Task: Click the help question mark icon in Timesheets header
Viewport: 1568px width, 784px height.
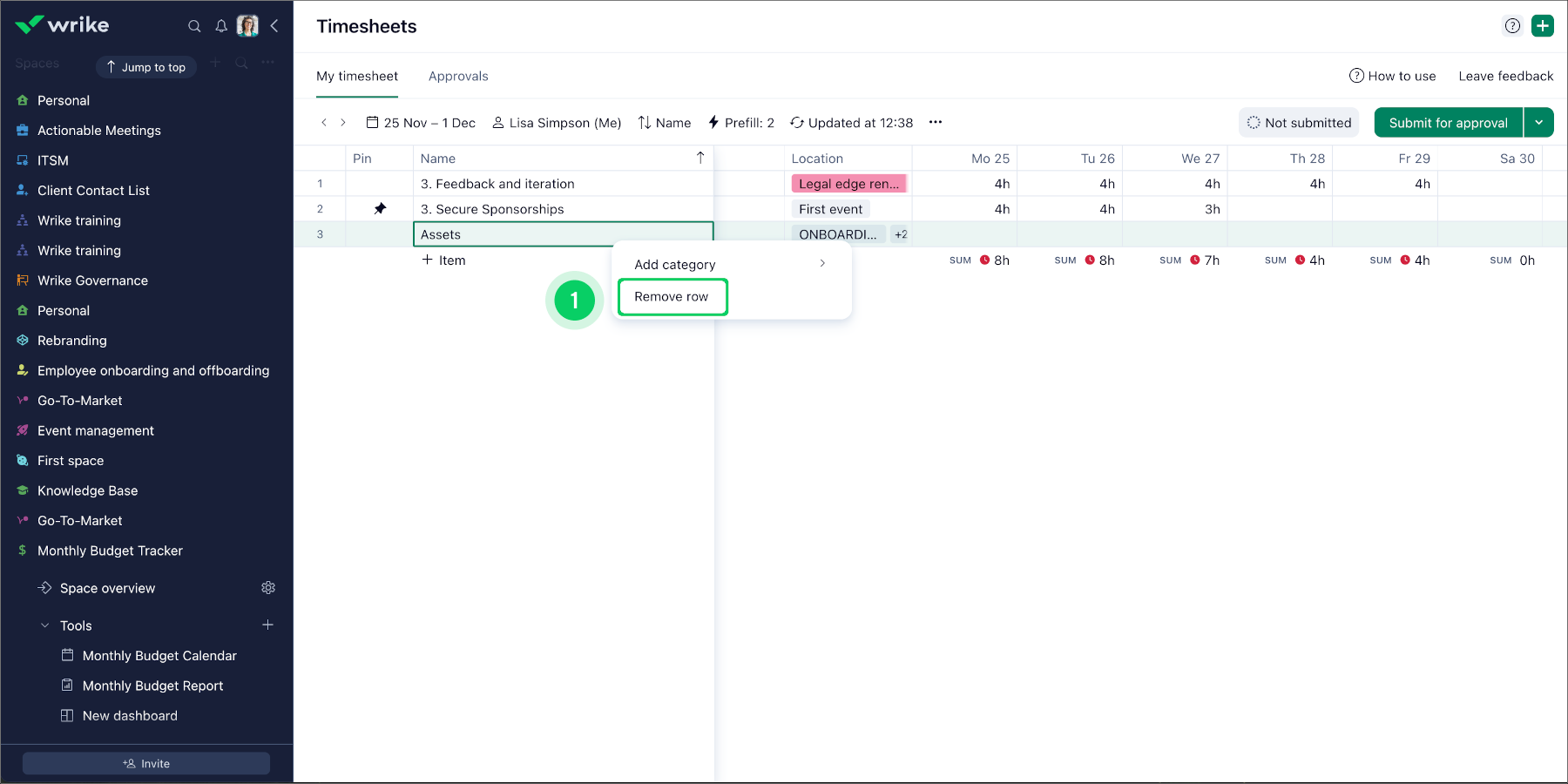Action: (1512, 26)
